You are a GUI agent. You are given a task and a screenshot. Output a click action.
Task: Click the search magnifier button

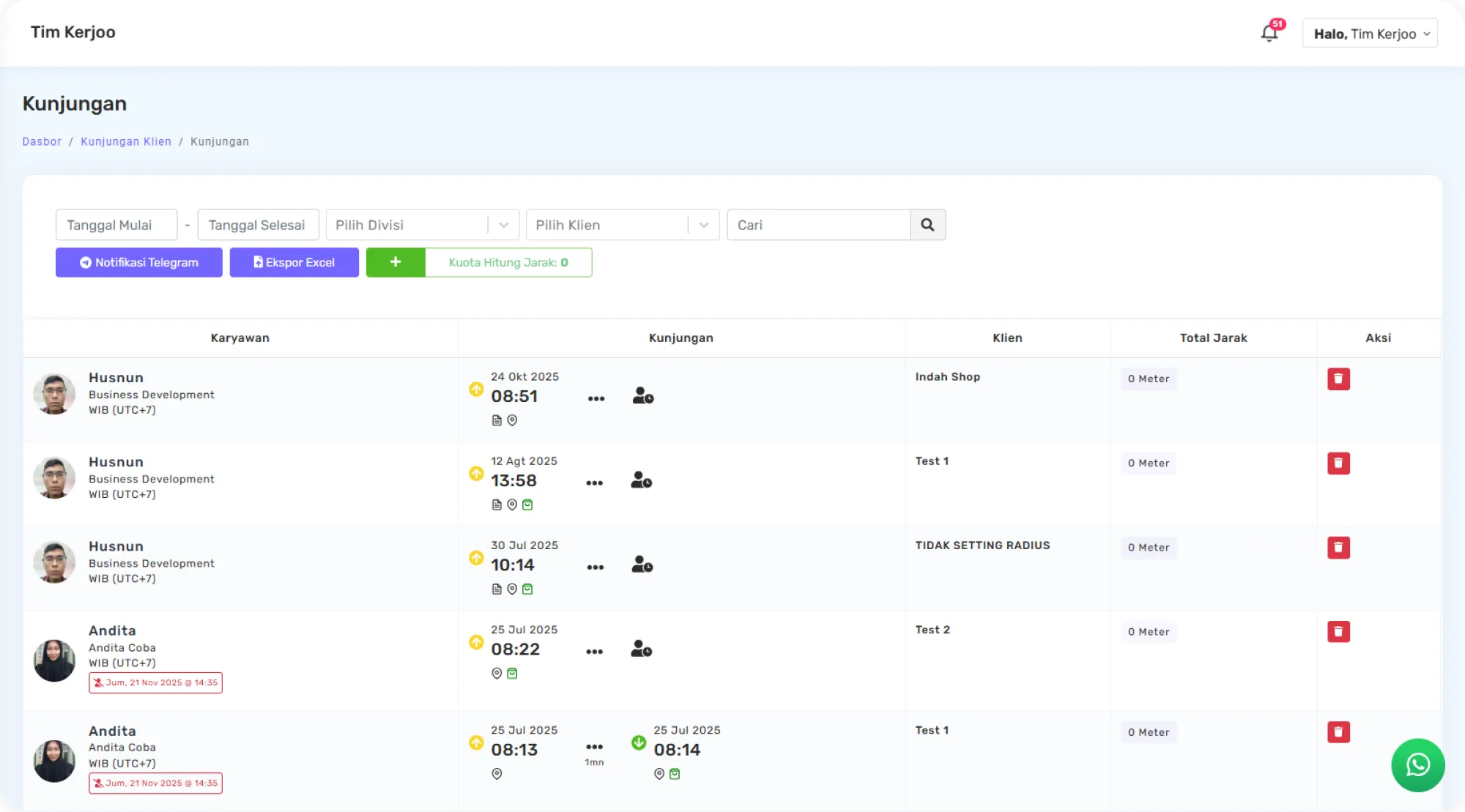tap(927, 225)
